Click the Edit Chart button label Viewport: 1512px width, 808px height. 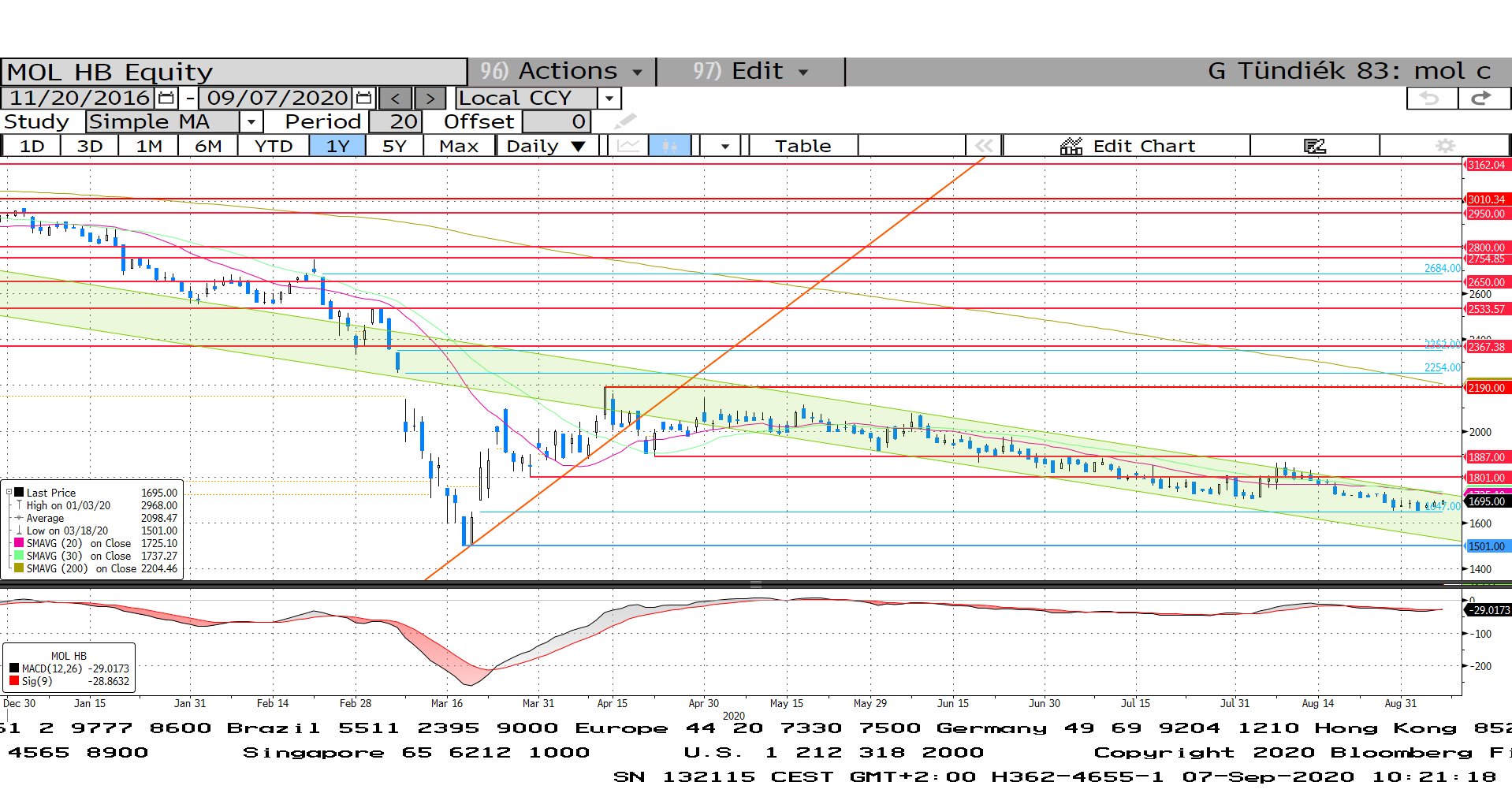tap(1144, 146)
